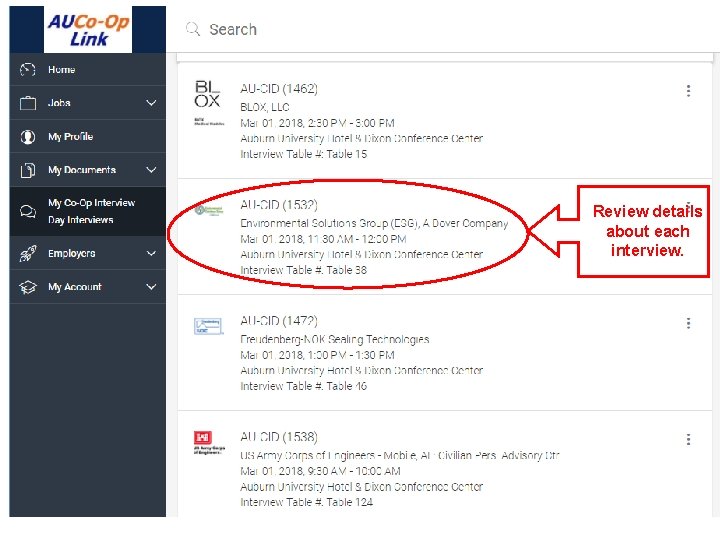720x540 pixels.
Task: Expand the My Account submenu chevron
Action: (x=151, y=287)
